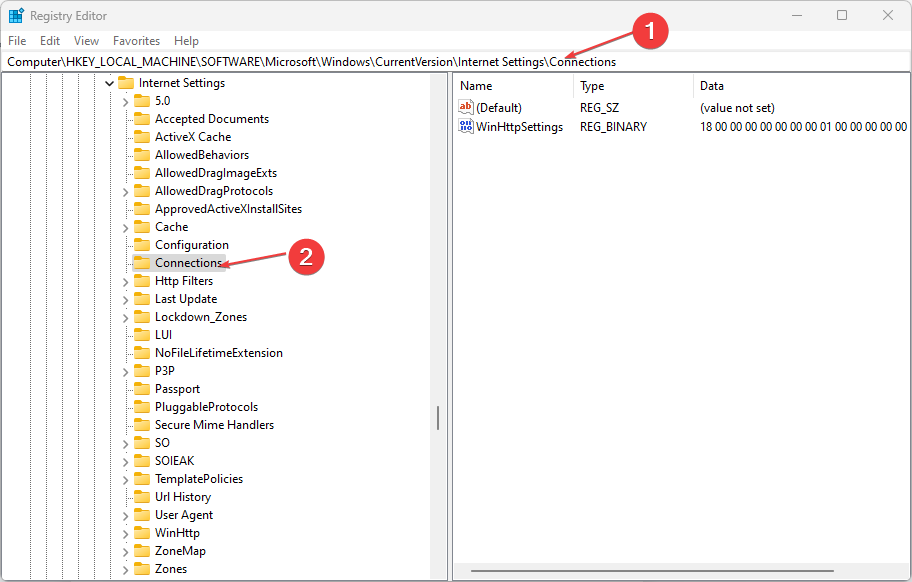Image resolution: width=912 pixels, height=582 pixels.
Task: Expand the User Agent key
Action: point(126,516)
